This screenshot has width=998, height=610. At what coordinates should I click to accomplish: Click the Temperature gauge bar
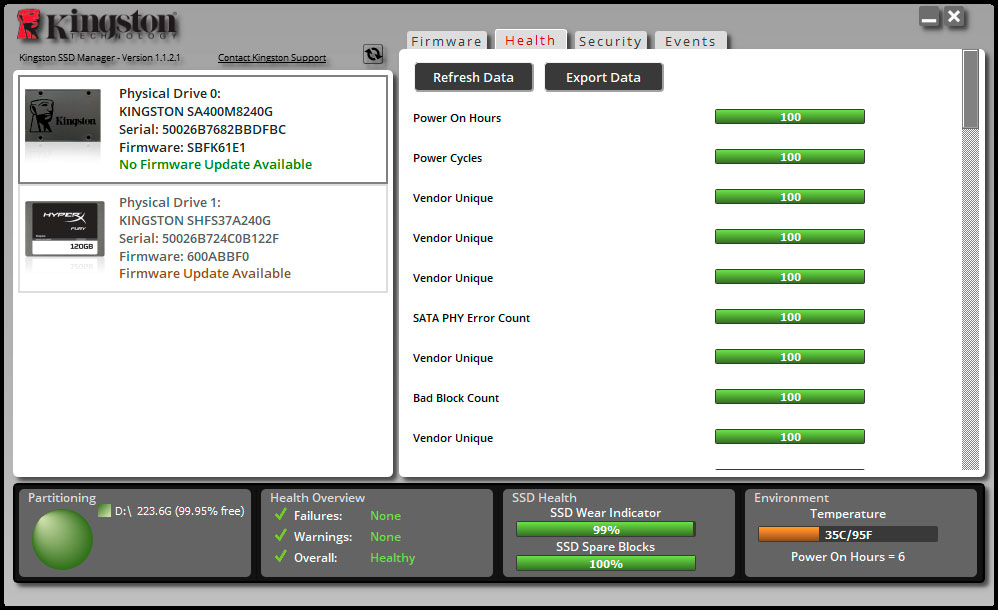[847, 534]
